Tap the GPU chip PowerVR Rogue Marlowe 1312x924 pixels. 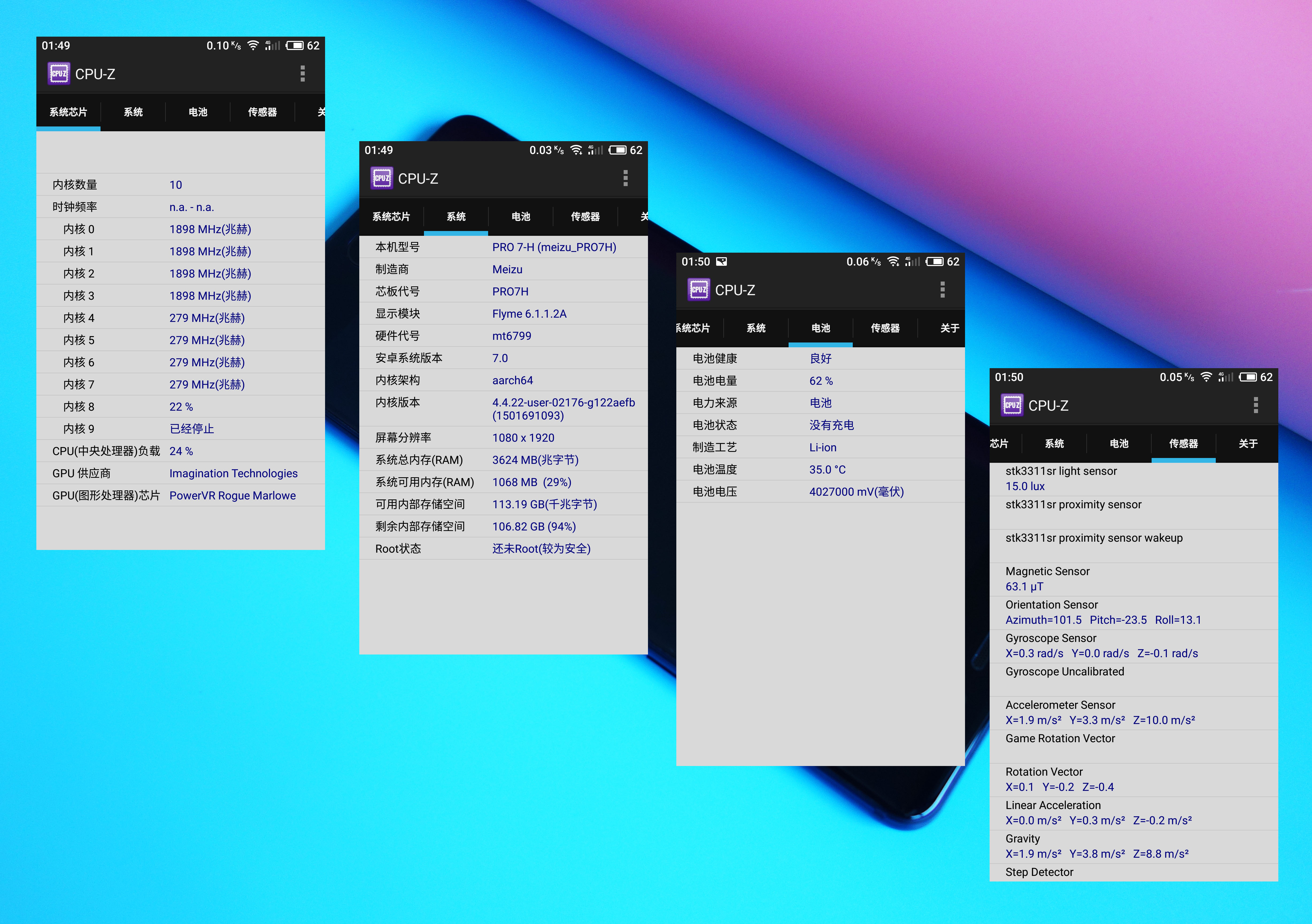pyautogui.click(x=233, y=495)
